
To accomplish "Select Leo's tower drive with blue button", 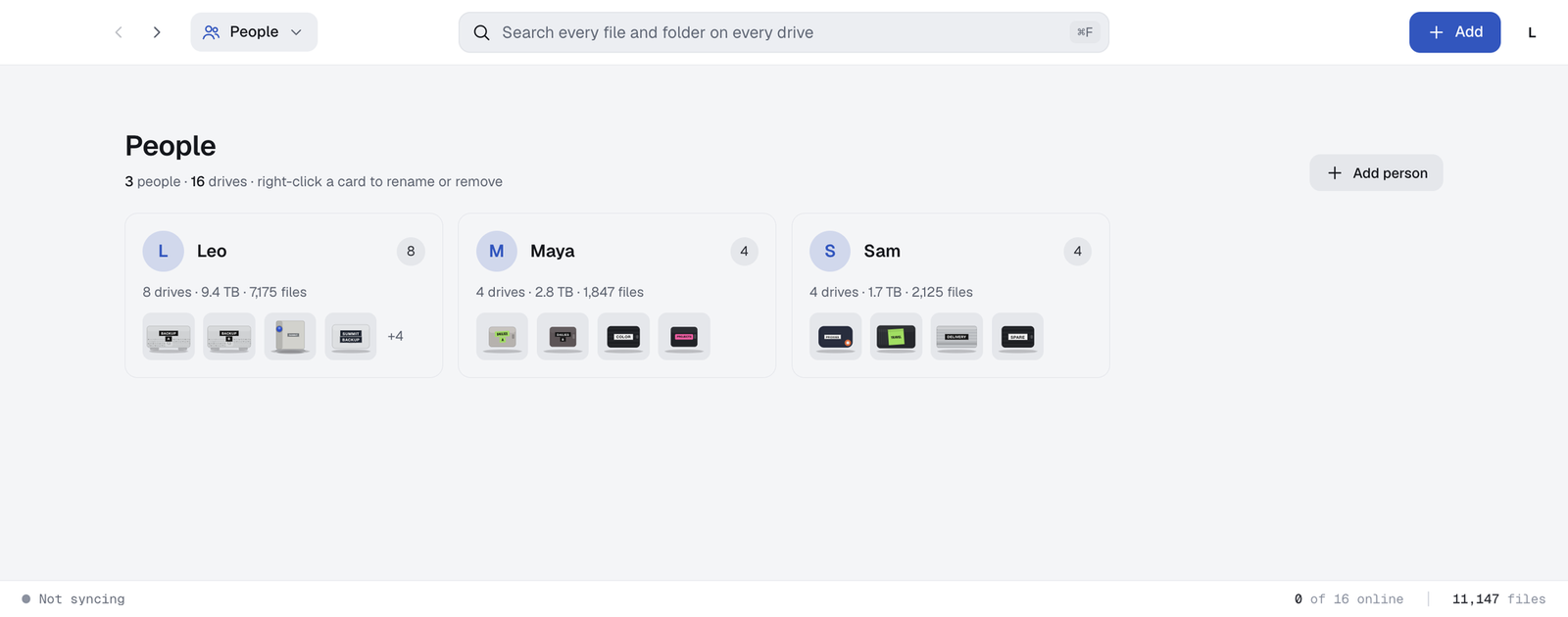I will coord(290,336).
